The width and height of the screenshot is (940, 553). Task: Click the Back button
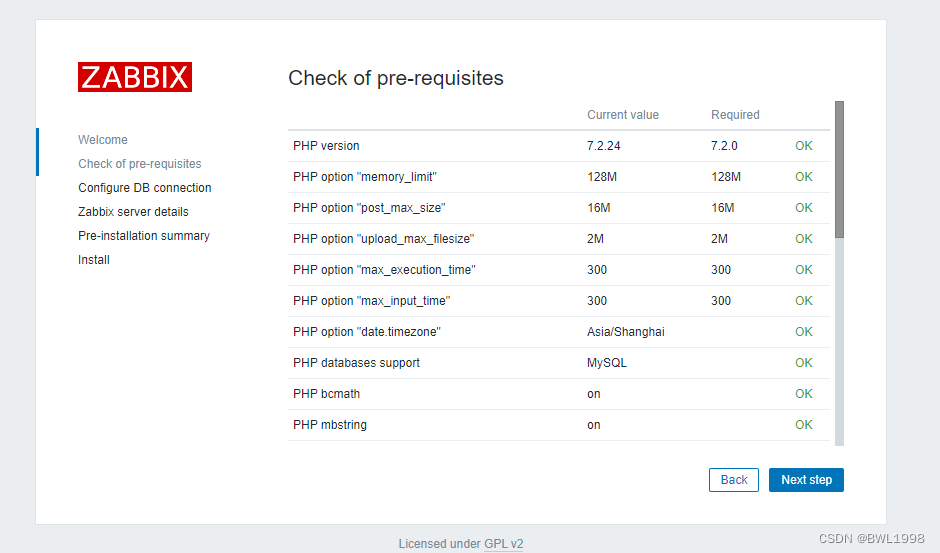pos(734,480)
